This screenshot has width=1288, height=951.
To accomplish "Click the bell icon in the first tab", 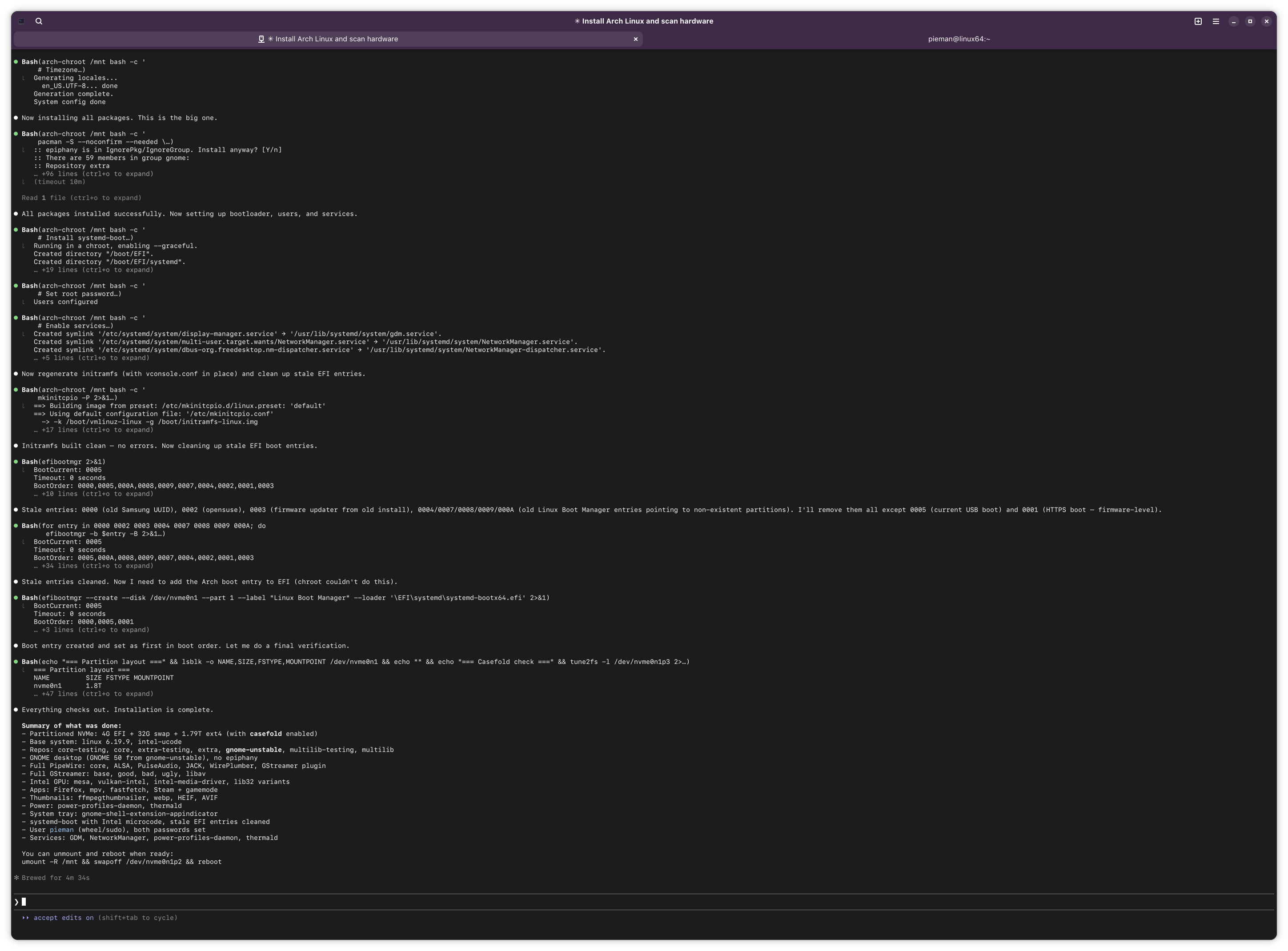I will (x=261, y=39).
